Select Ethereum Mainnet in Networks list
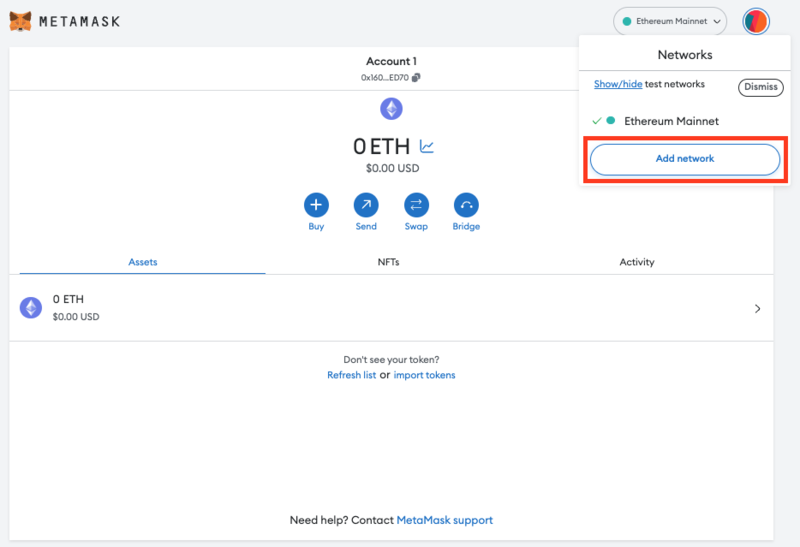Image resolution: width=800 pixels, height=547 pixels. click(x=671, y=121)
